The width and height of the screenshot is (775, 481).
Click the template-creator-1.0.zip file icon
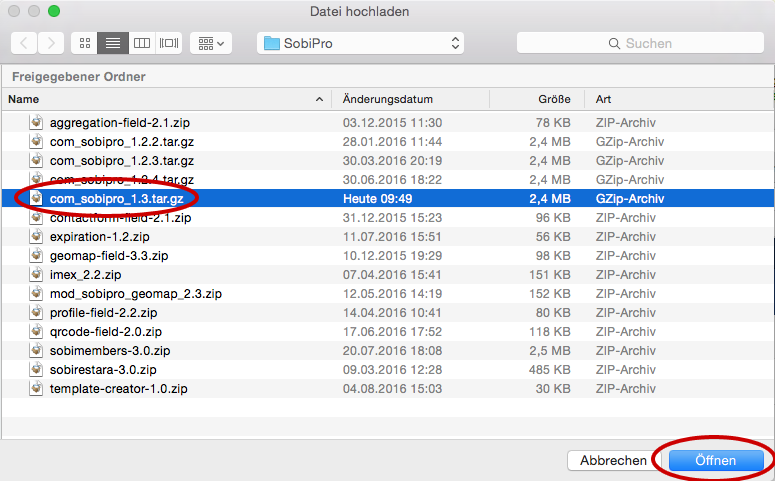coord(36,388)
